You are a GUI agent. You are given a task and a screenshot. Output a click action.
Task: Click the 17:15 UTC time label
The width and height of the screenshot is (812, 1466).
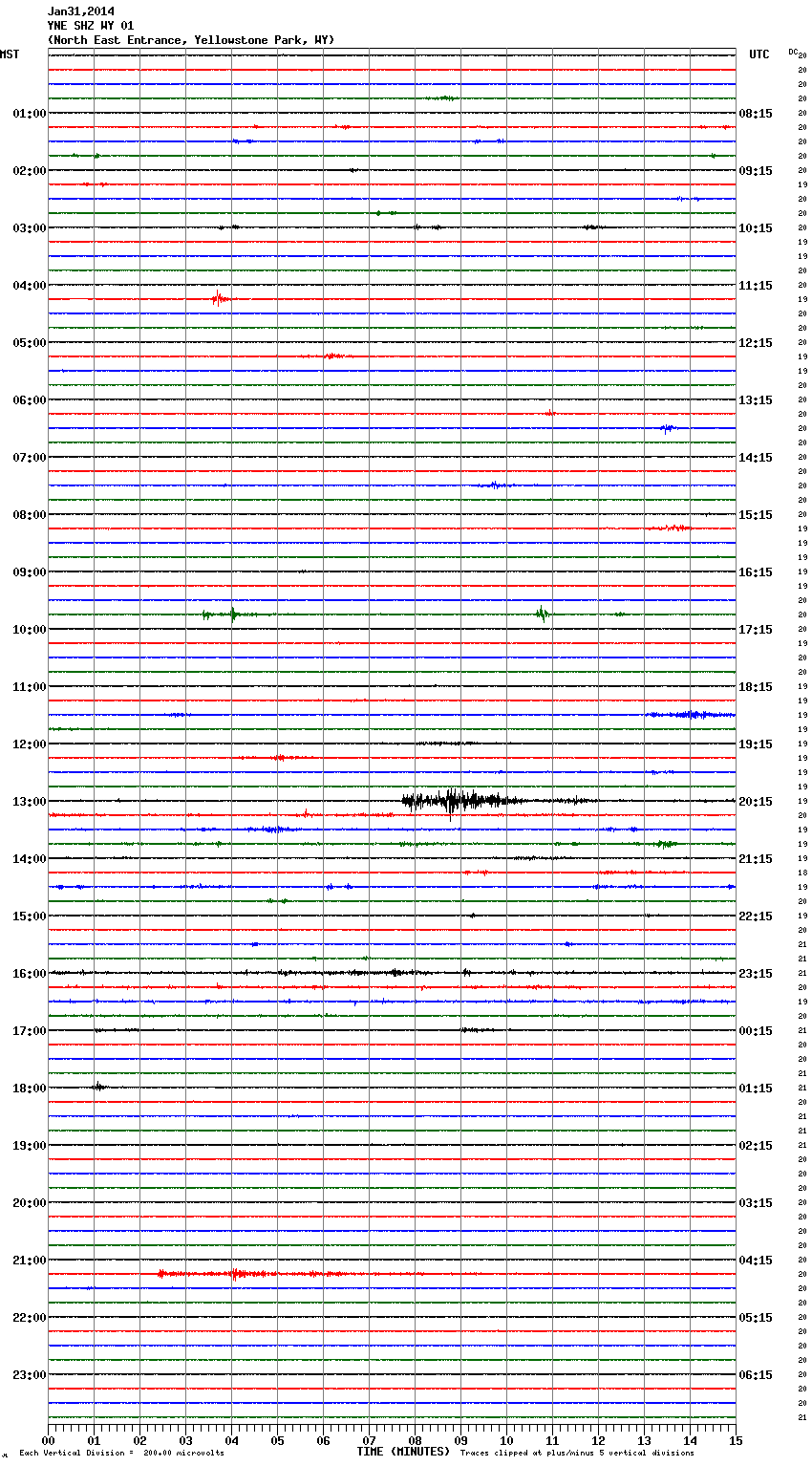coord(756,630)
